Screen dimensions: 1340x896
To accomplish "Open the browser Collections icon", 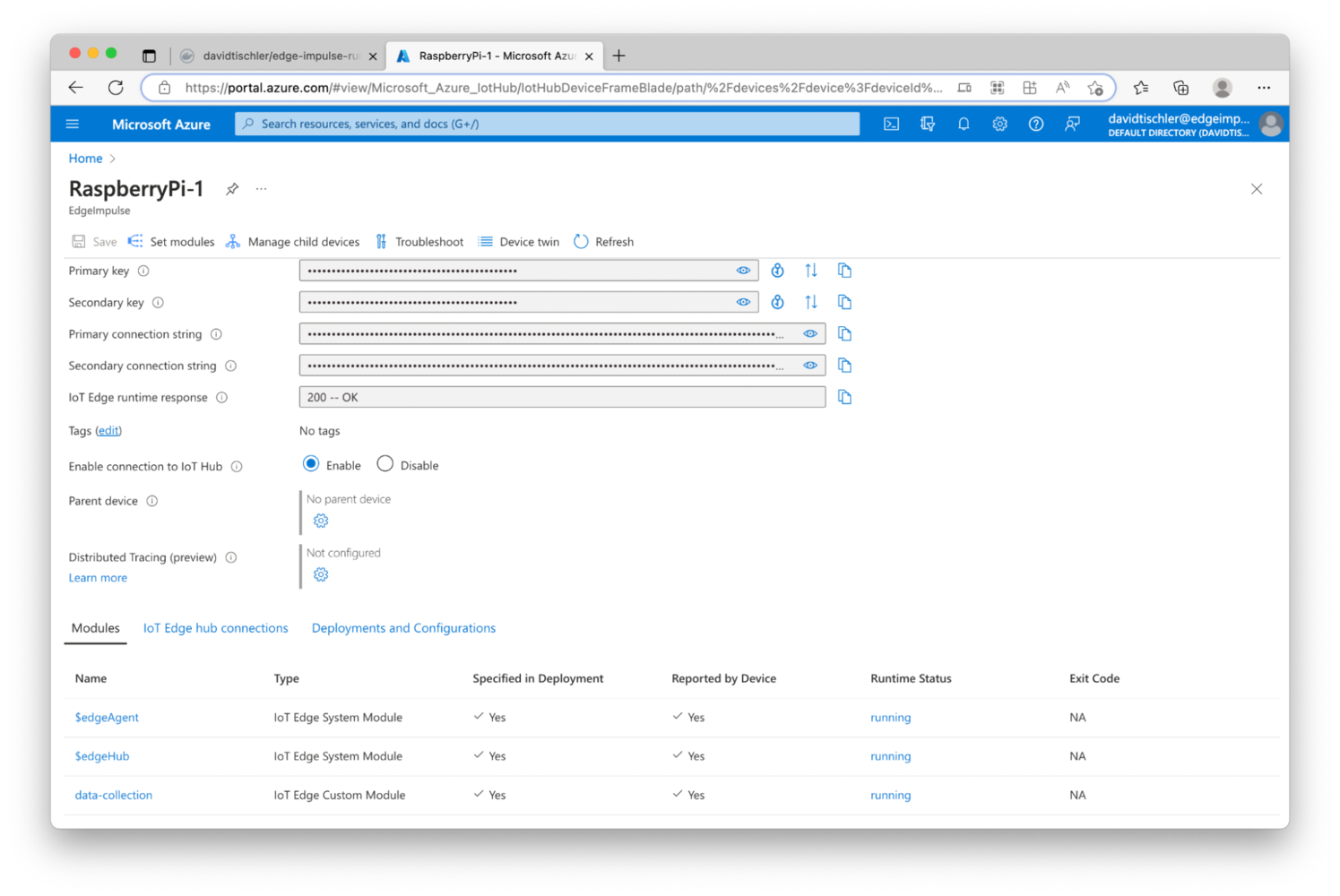I will click(x=1180, y=88).
